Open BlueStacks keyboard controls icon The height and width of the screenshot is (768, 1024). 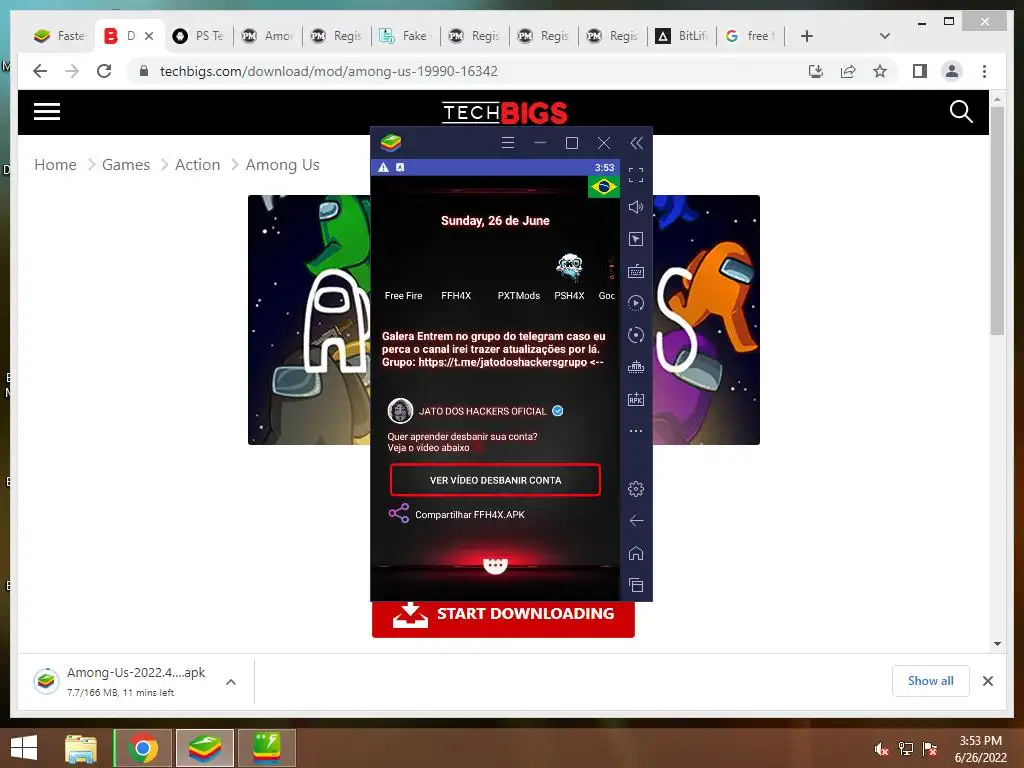click(635, 271)
